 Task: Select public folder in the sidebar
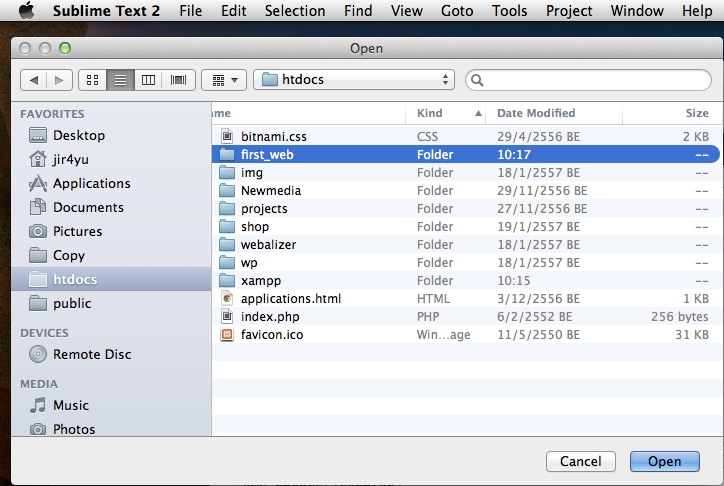point(111,303)
